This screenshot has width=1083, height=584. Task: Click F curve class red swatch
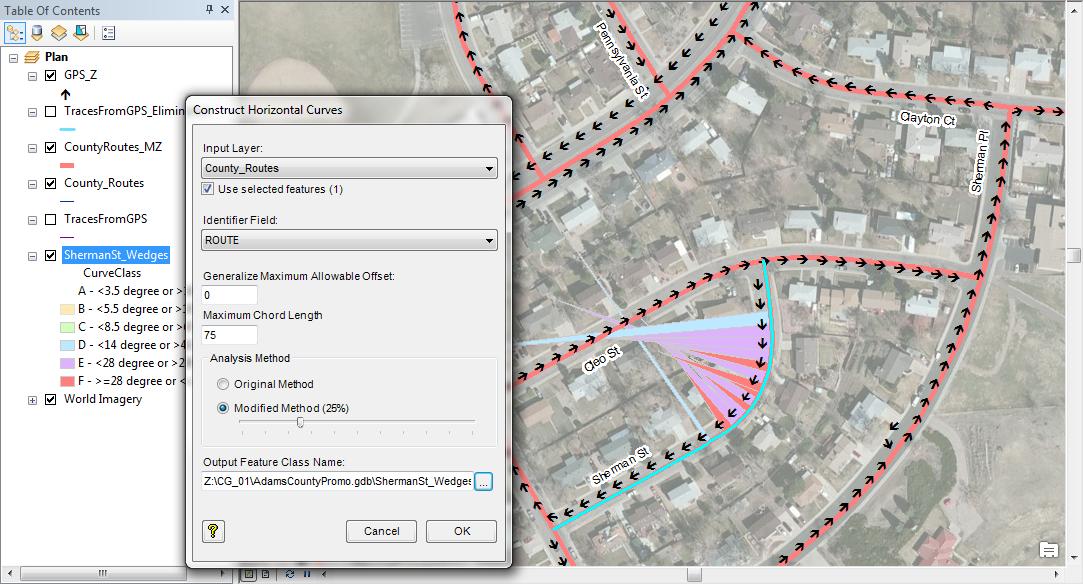(67, 381)
